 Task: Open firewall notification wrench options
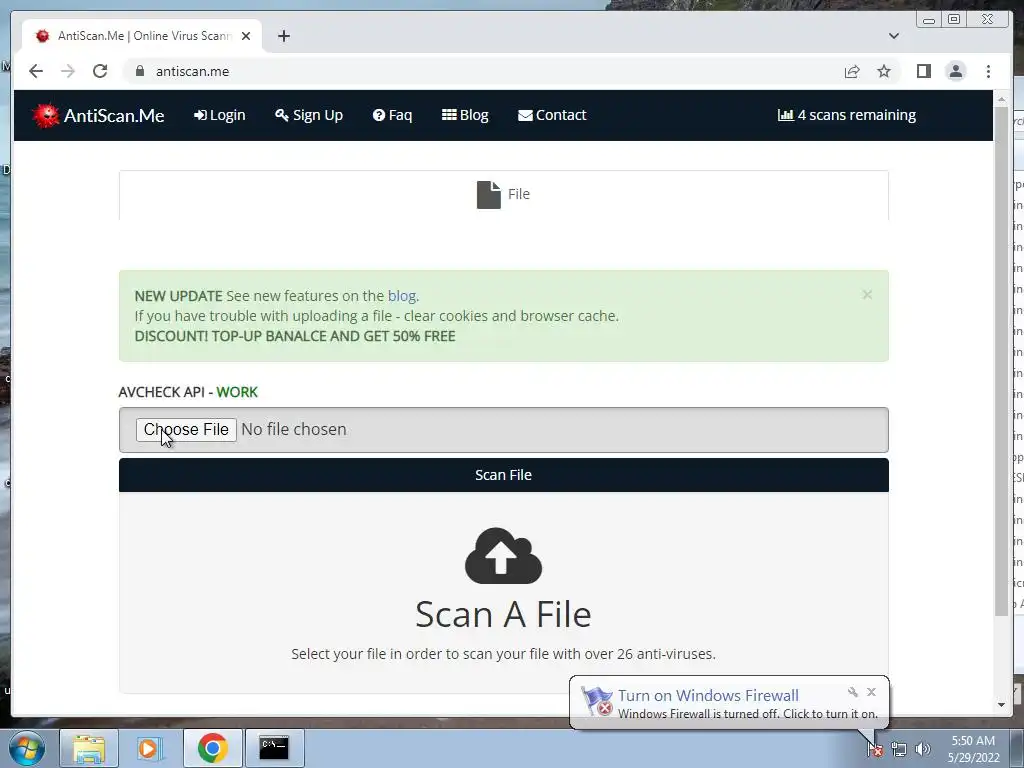(x=852, y=692)
